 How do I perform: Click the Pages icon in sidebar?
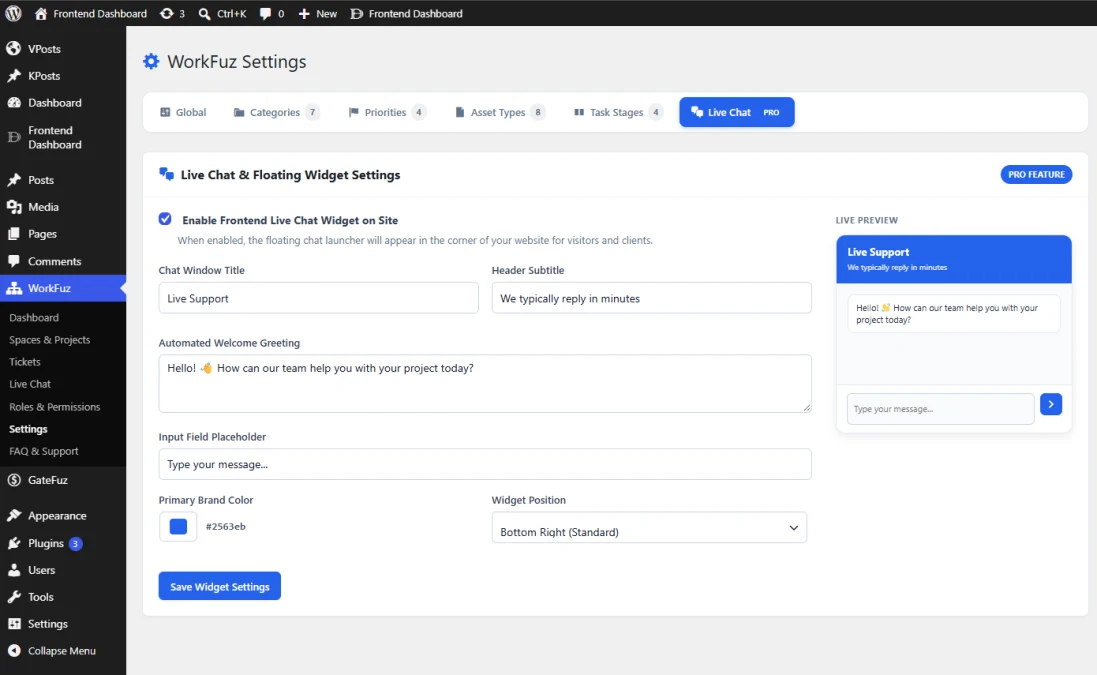click(13, 234)
